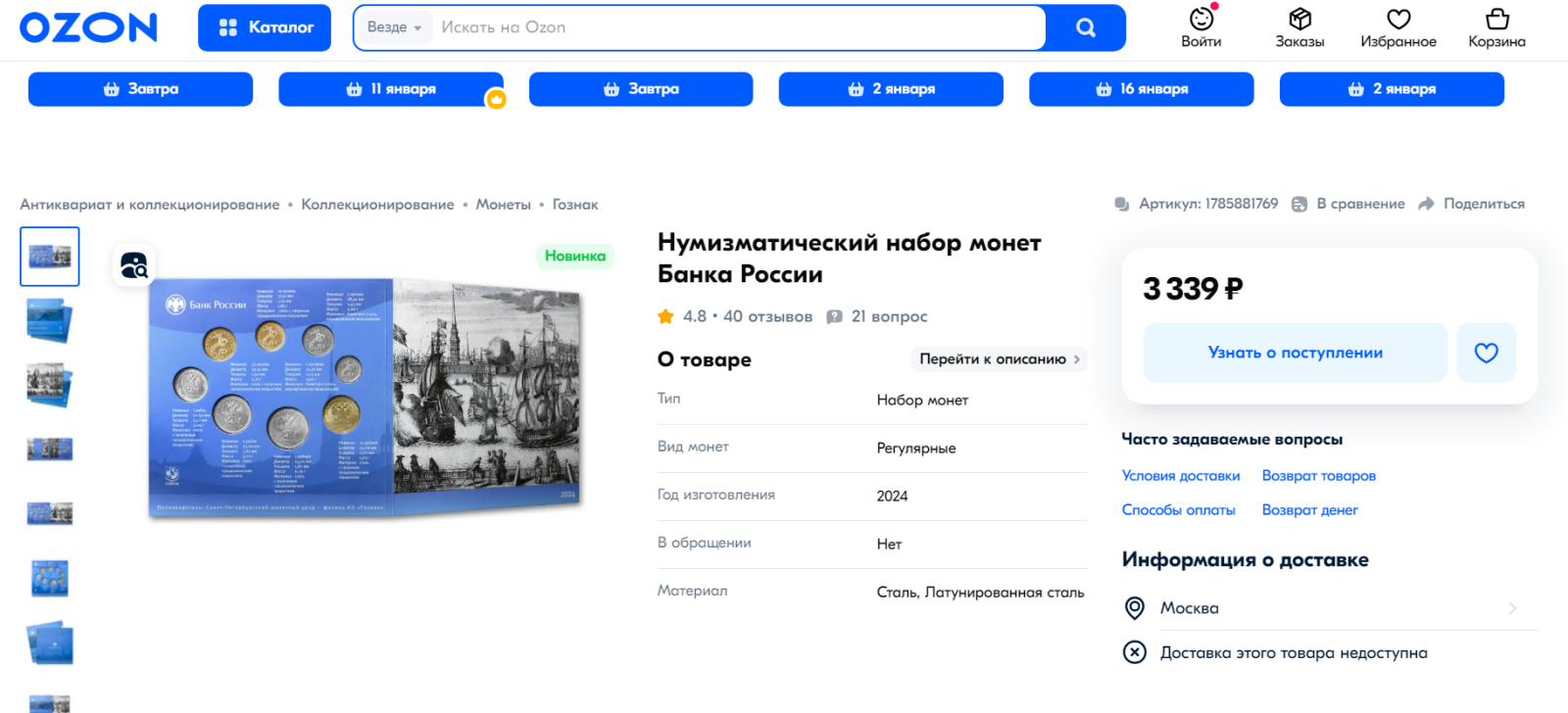Click the Регулярные value
Viewport: 1568px width, 713px height.
916,449
